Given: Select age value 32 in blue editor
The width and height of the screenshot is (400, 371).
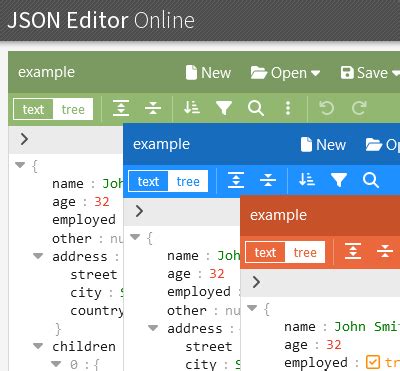Looking at the screenshot, I should tap(217, 273).
